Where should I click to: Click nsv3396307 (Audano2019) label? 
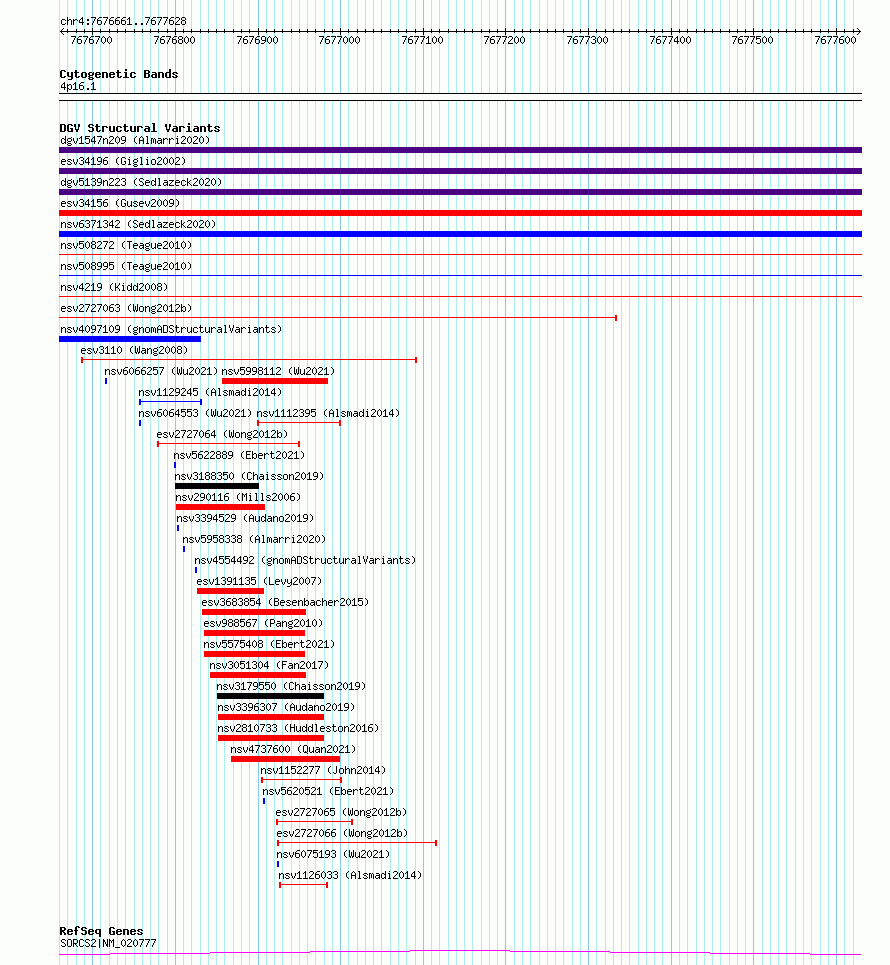286,707
